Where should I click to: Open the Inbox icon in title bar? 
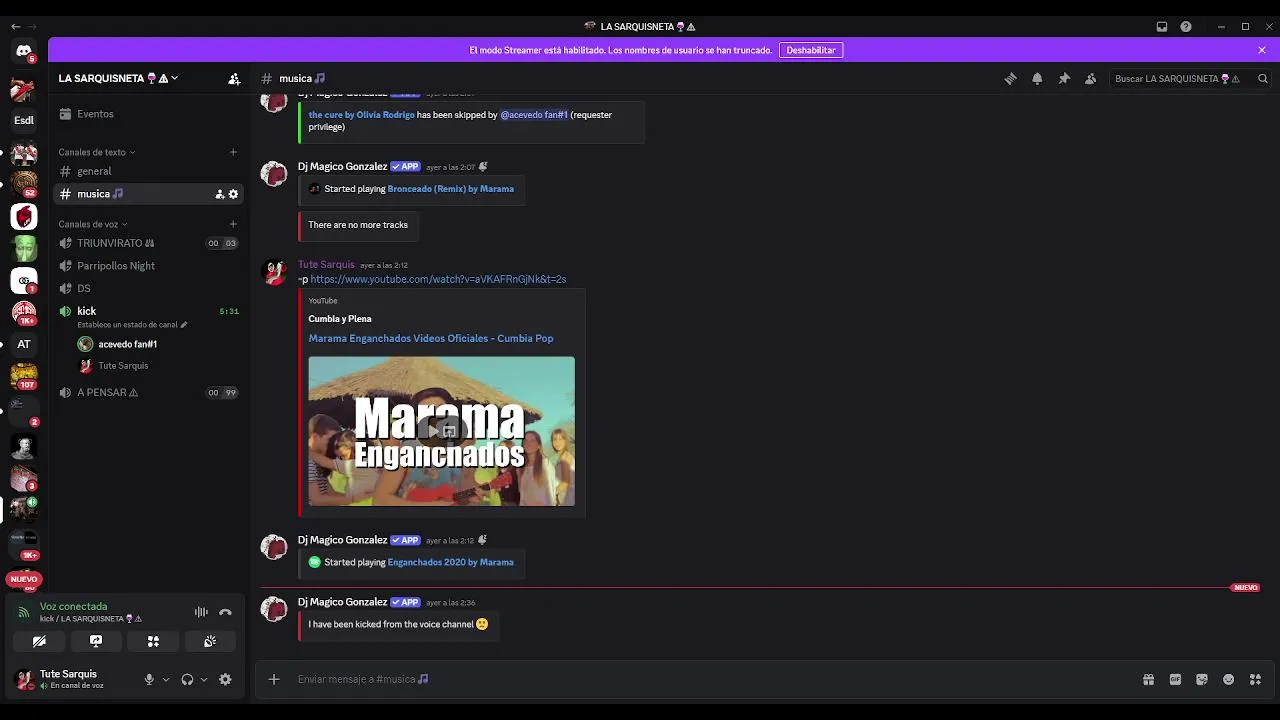coord(1162,27)
